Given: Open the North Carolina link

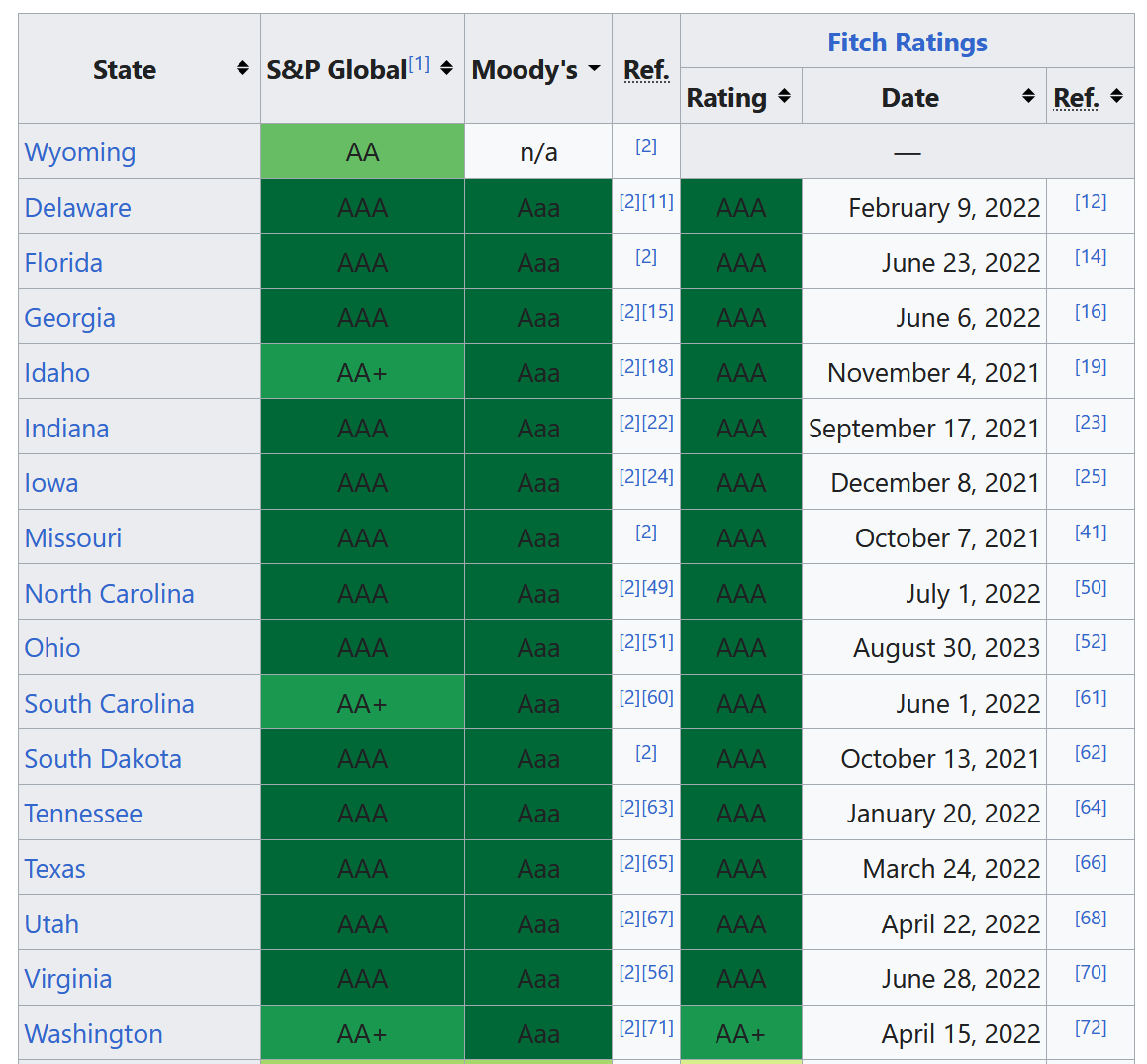Looking at the screenshot, I should coord(109,594).
